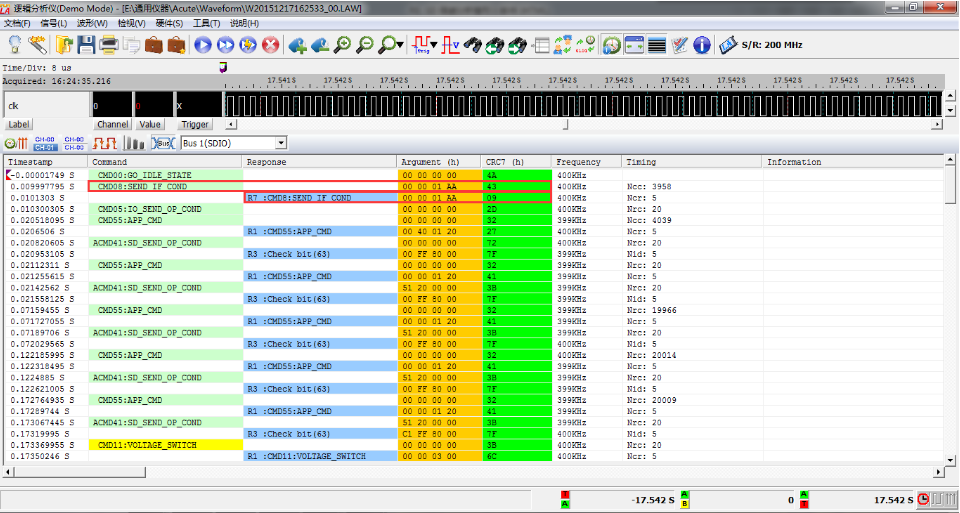Click the waveform scroll left arrow
The height and width of the screenshot is (513, 960).
[231, 124]
